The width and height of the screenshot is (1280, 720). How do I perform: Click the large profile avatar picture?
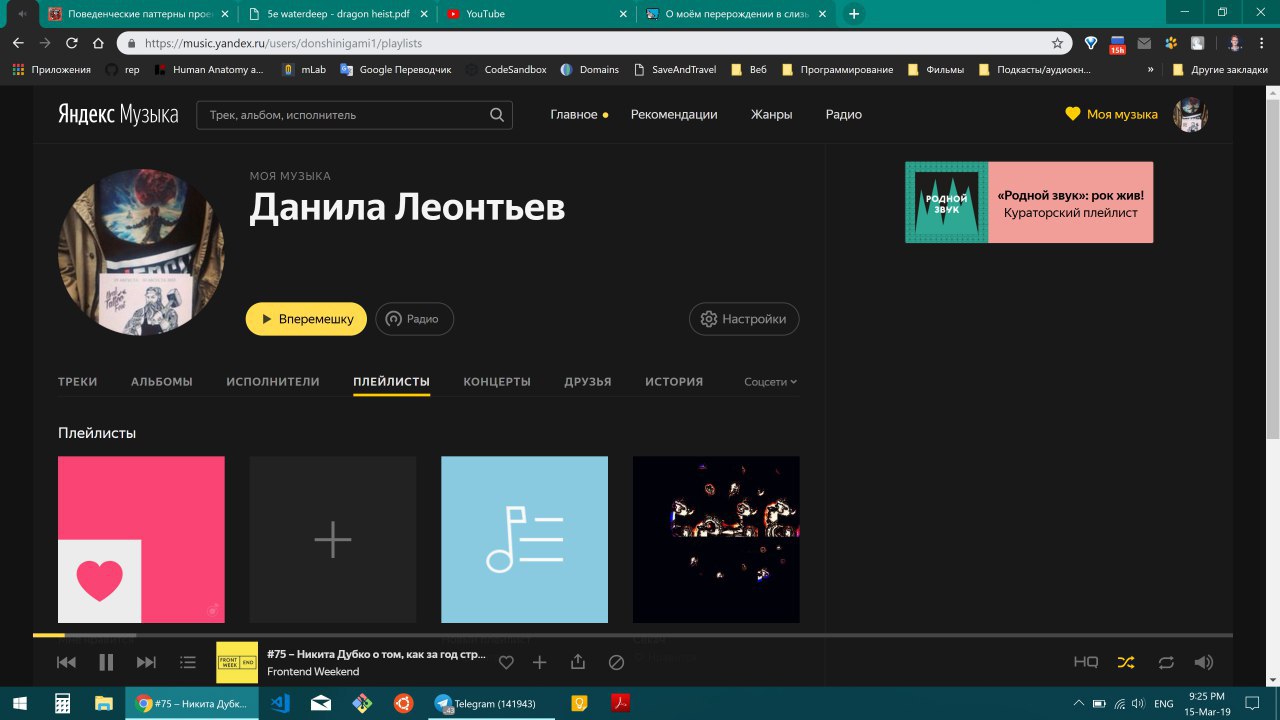point(141,252)
